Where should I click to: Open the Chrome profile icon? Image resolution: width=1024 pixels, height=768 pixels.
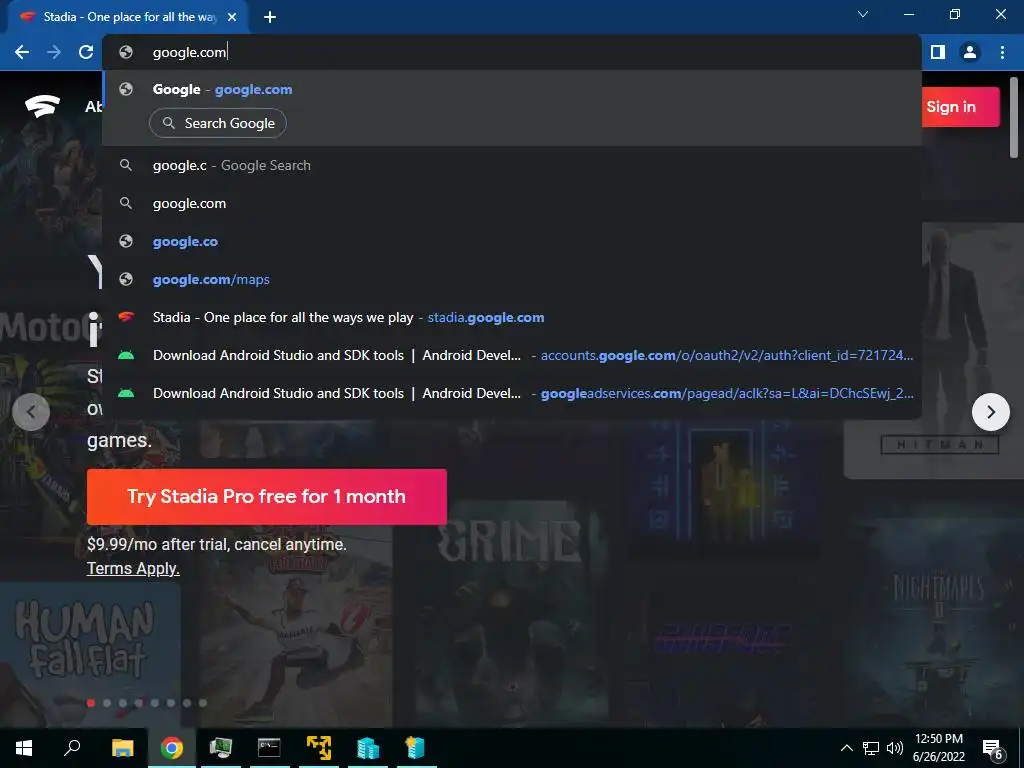970,52
